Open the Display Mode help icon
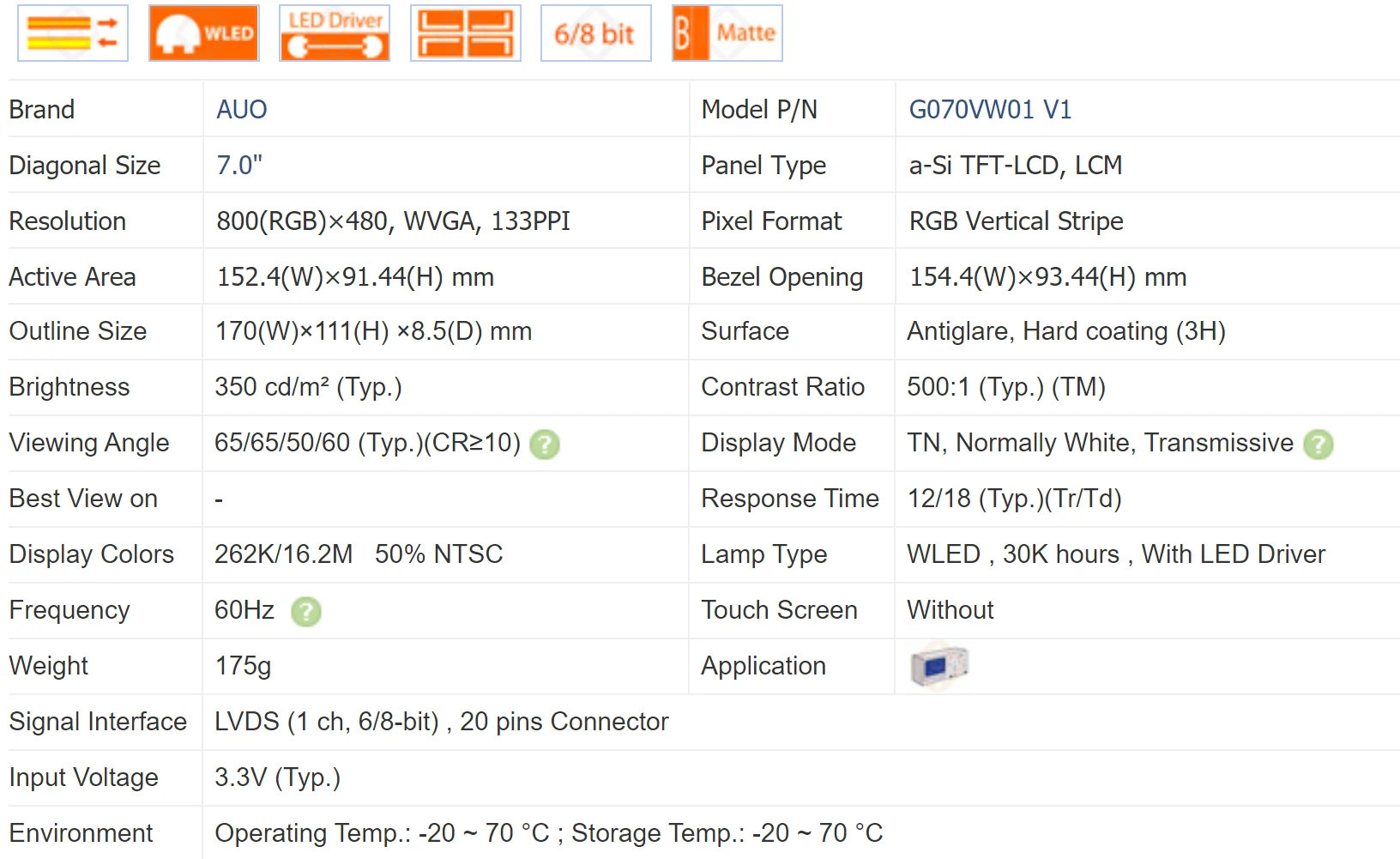1400x859 pixels. click(x=1319, y=445)
